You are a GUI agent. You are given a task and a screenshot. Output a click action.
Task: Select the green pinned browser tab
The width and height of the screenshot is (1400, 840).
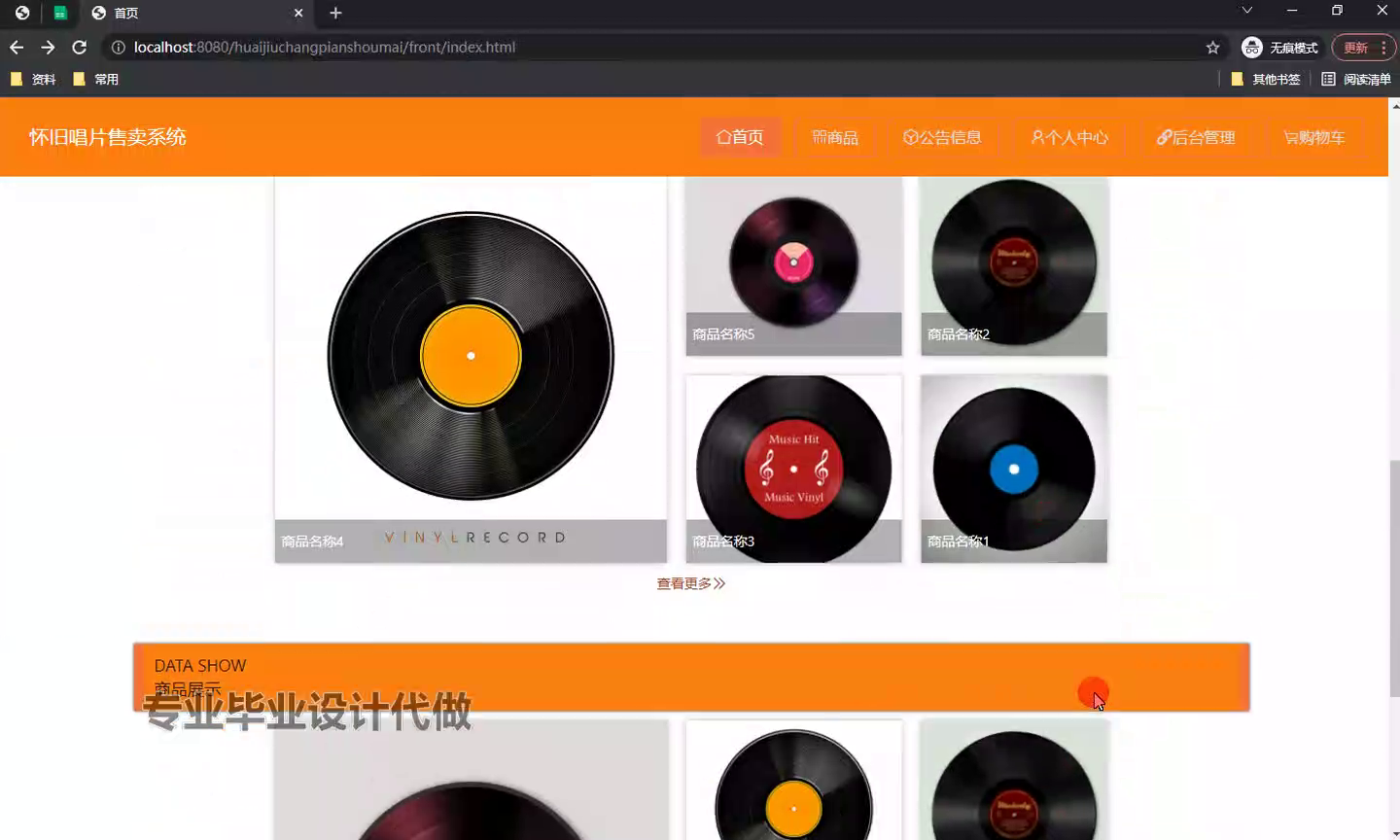coord(60,13)
